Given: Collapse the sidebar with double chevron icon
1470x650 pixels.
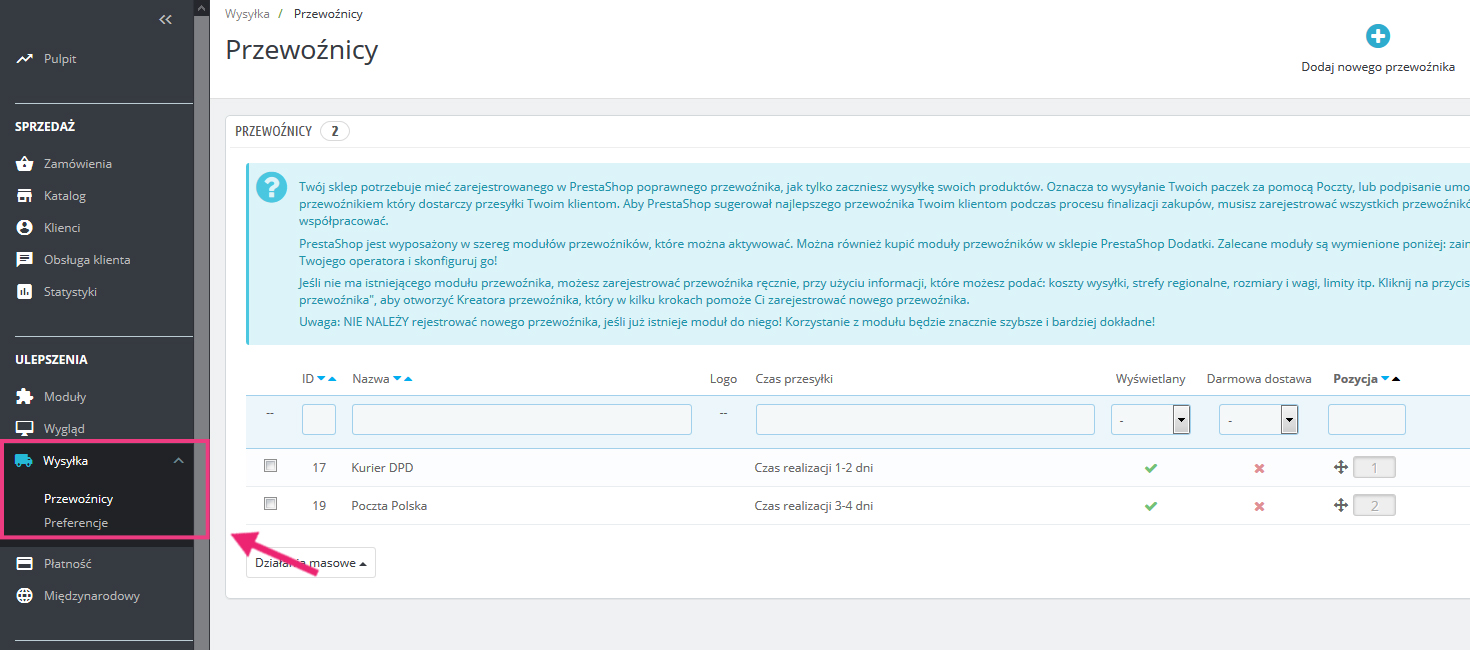Looking at the screenshot, I should coord(166,19).
